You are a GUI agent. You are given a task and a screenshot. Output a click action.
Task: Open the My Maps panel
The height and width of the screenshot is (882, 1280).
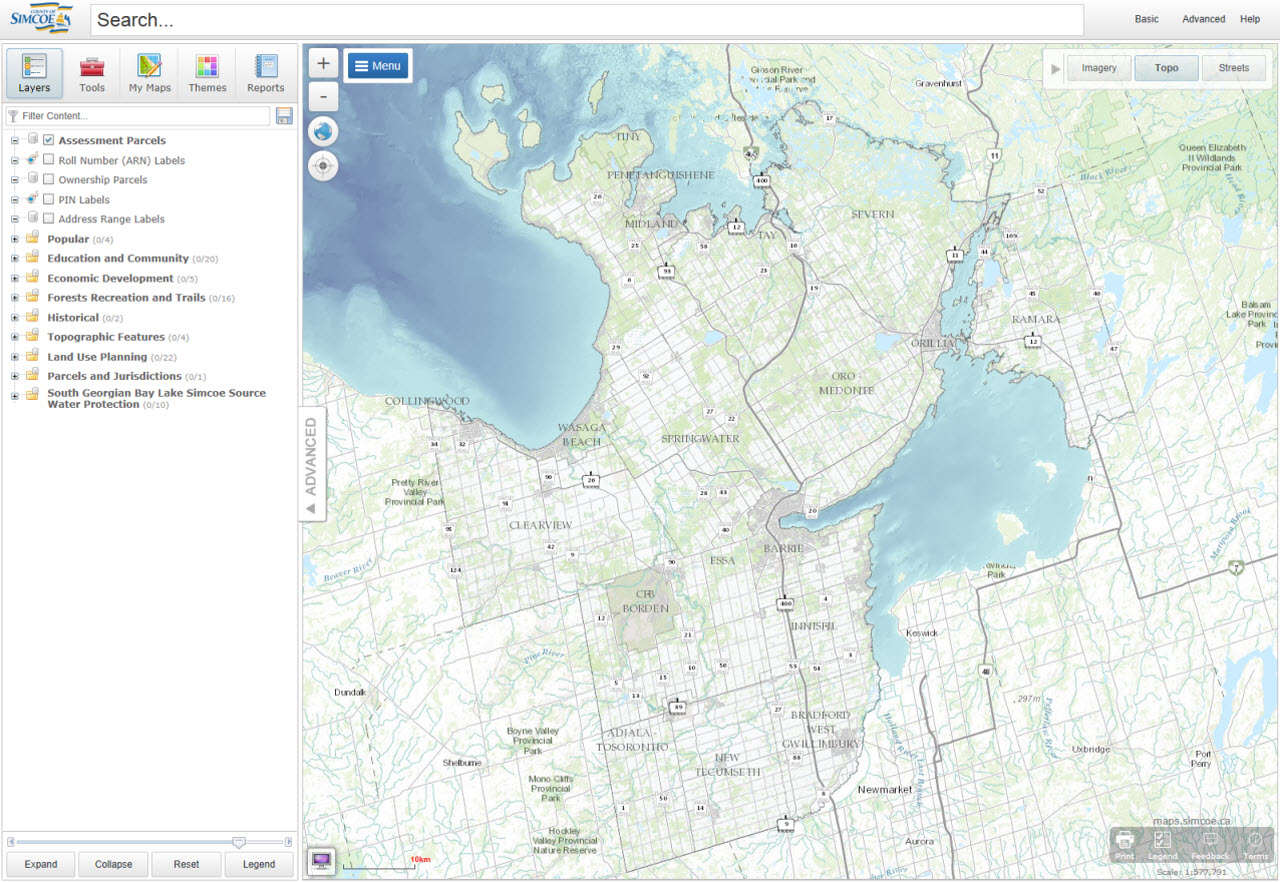(150, 74)
